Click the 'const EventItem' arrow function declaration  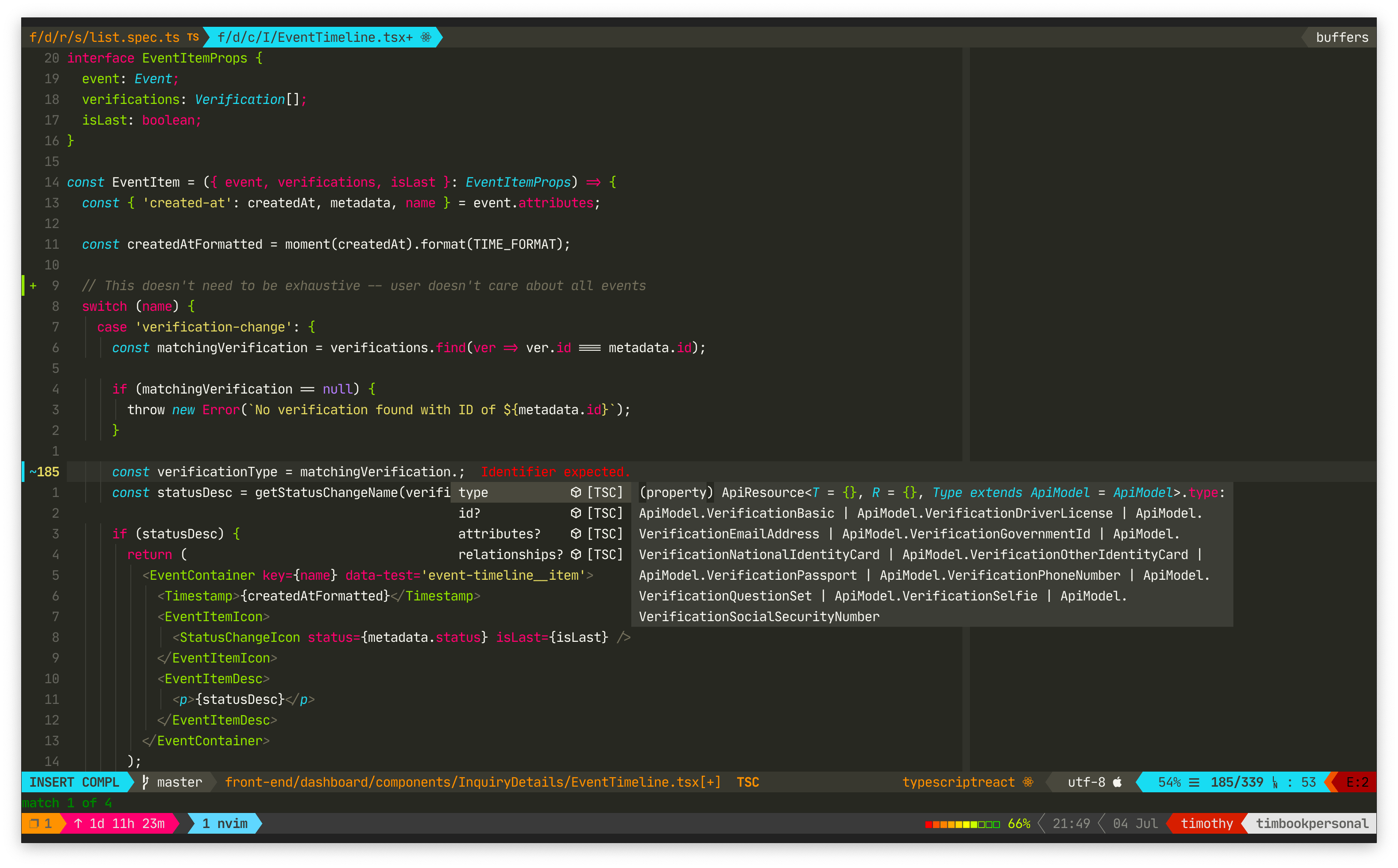pyautogui.click(x=342, y=182)
